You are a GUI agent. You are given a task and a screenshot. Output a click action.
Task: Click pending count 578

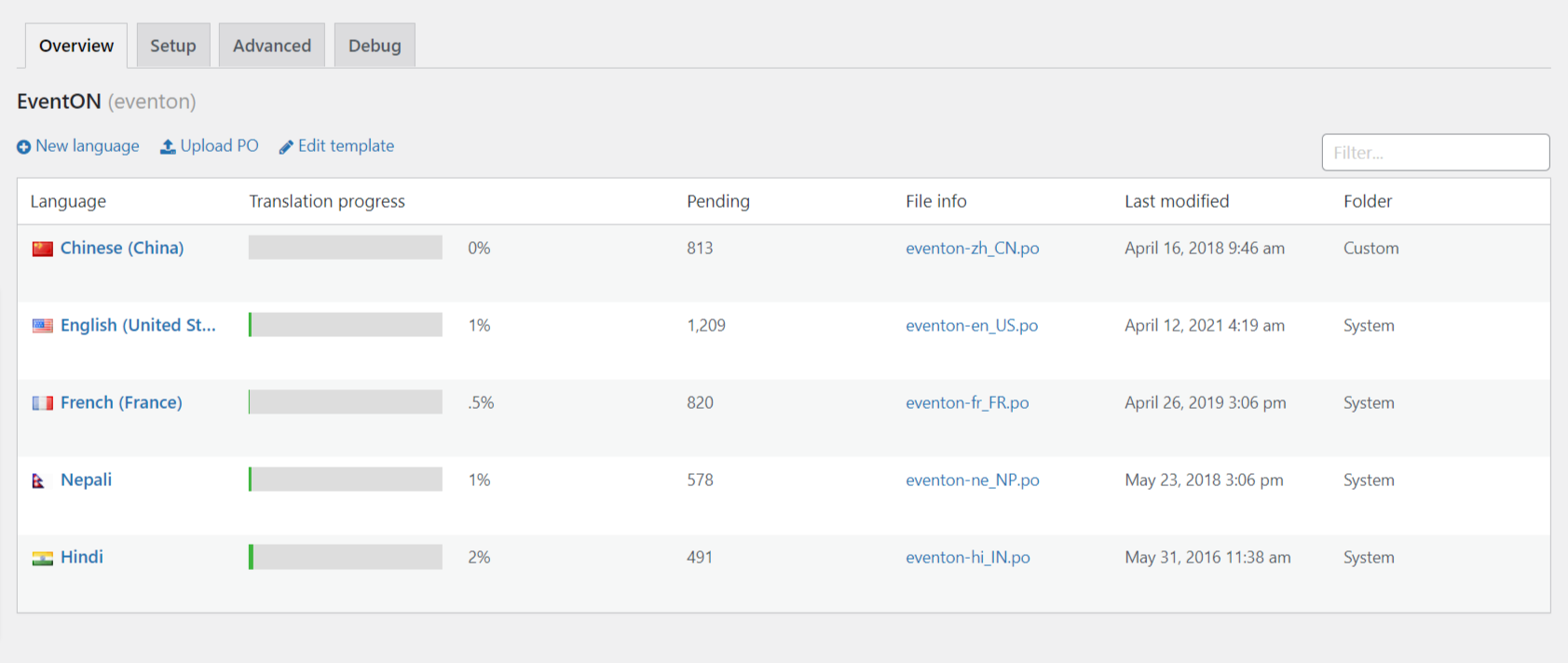[x=700, y=480]
